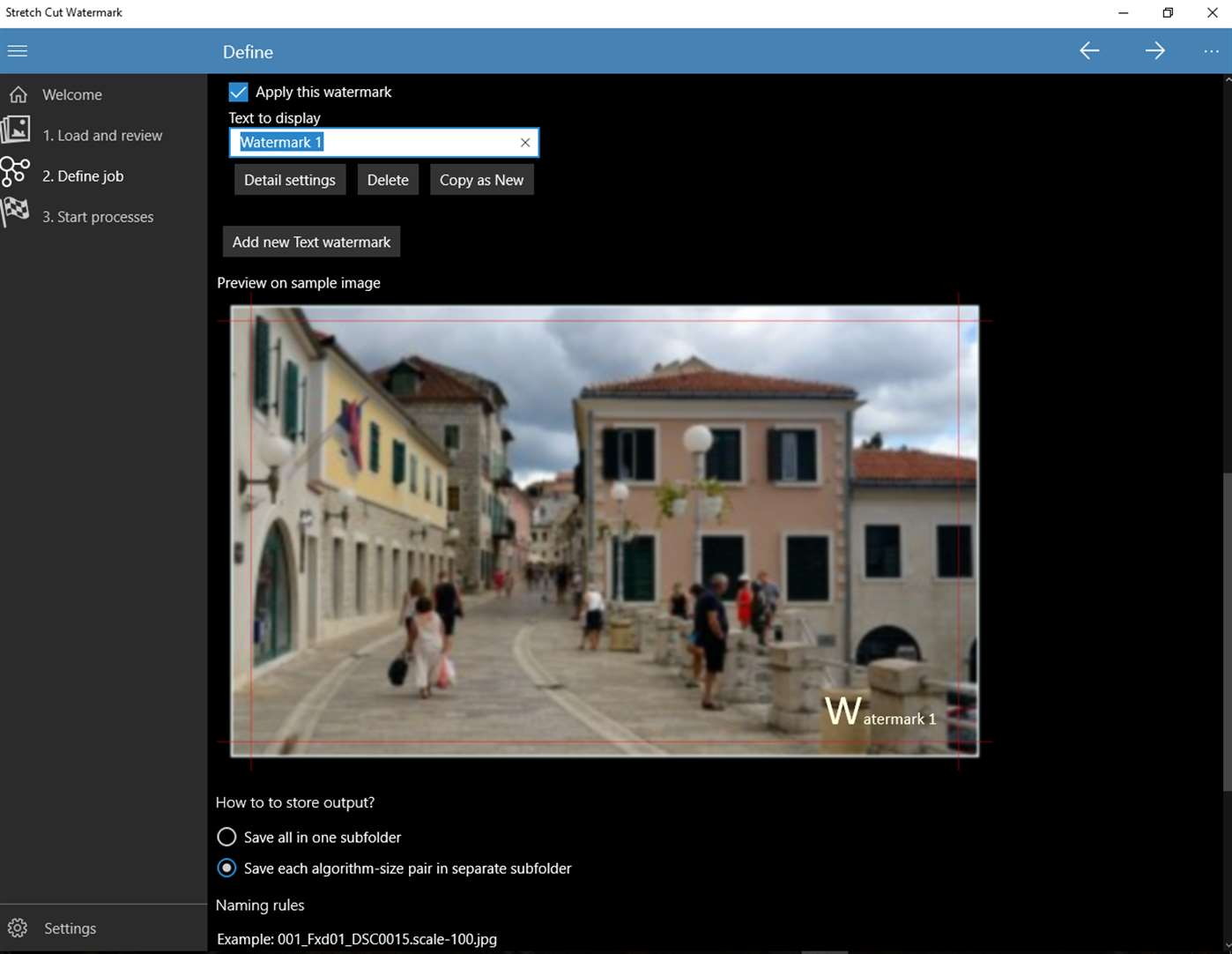This screenshot has width=1232, height=954.
Task: Open Detail settings for the watermark
Action: click(290, 180)
